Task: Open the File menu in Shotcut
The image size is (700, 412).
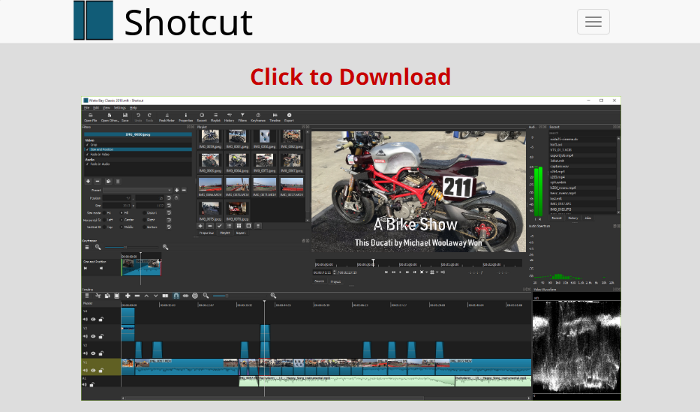Action: pyautogui.click(x=85, y=107)
